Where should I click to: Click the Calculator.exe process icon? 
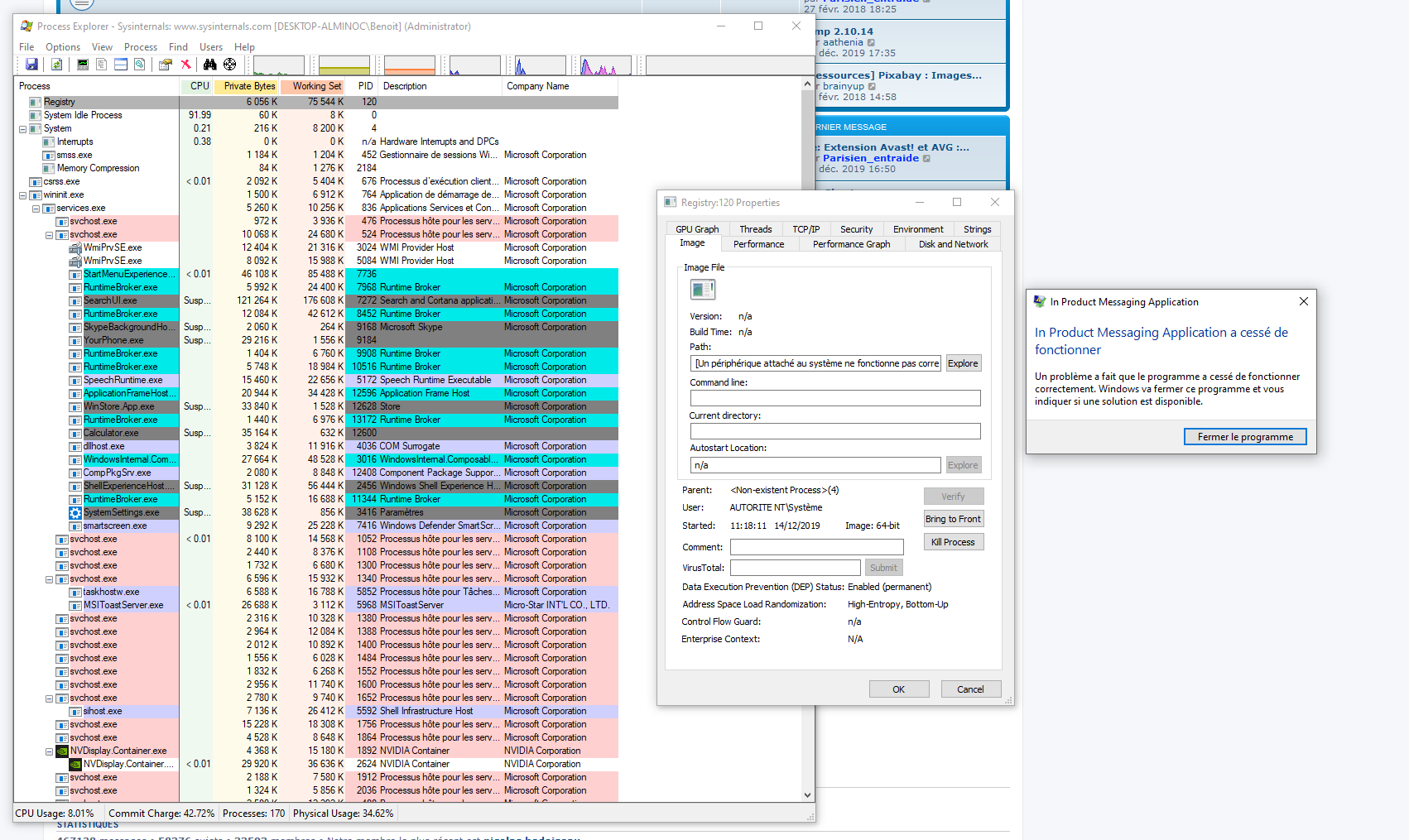click(x=75, y=433)
